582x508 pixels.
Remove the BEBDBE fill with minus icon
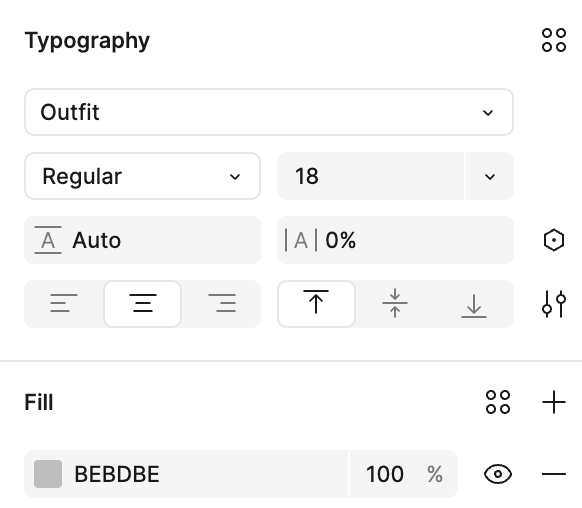tap(554, 474)
